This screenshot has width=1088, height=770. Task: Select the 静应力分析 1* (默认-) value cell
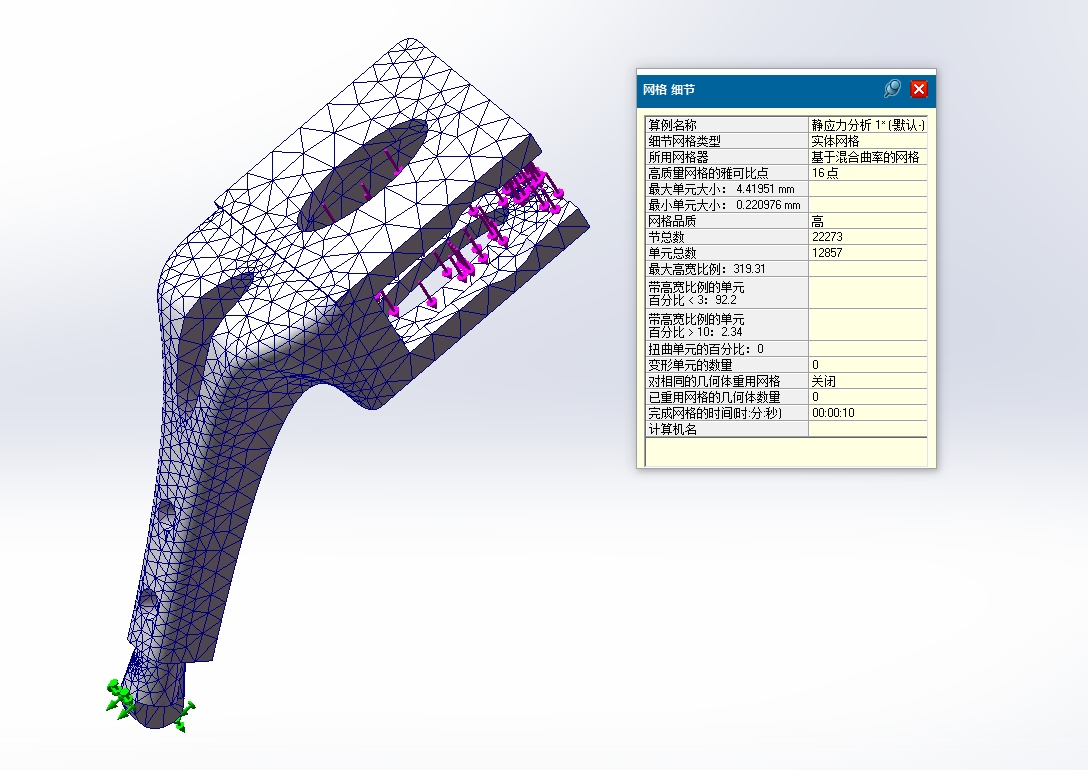click(868, 125)
